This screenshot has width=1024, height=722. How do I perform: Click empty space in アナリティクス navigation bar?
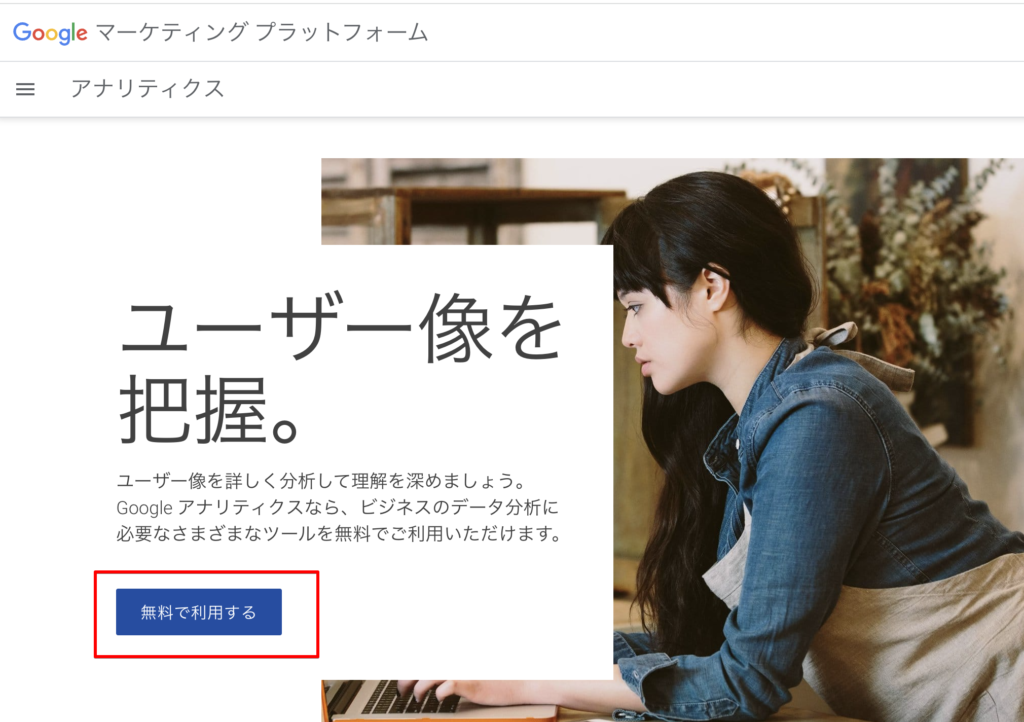click(x=620, y=89)
